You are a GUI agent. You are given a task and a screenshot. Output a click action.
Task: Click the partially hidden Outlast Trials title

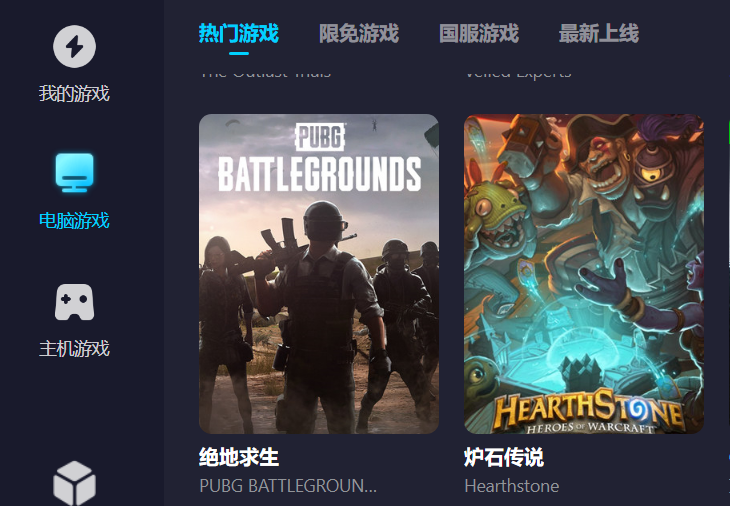[265, 74]
